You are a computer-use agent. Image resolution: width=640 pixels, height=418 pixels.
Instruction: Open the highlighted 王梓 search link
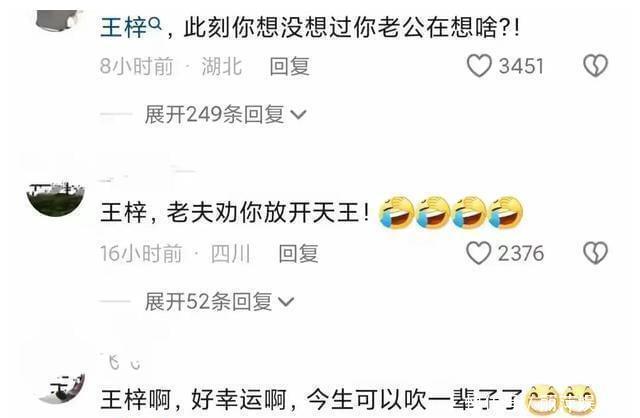[x=123, y=28]
